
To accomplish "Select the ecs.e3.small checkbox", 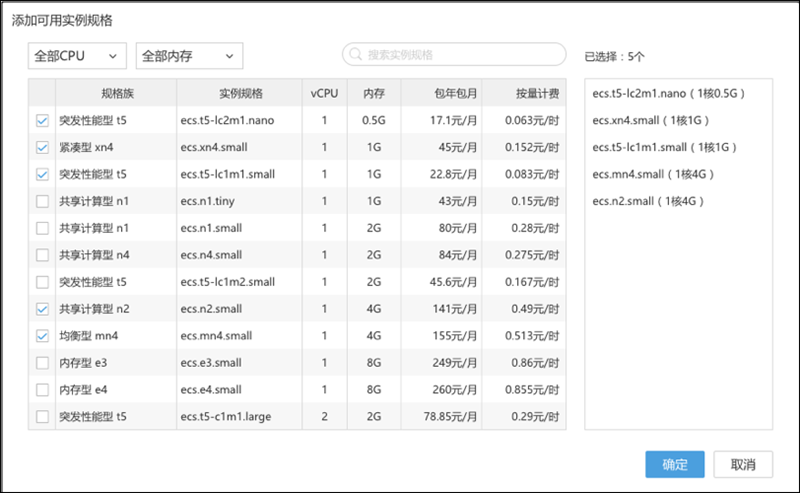I will [42, 363].
